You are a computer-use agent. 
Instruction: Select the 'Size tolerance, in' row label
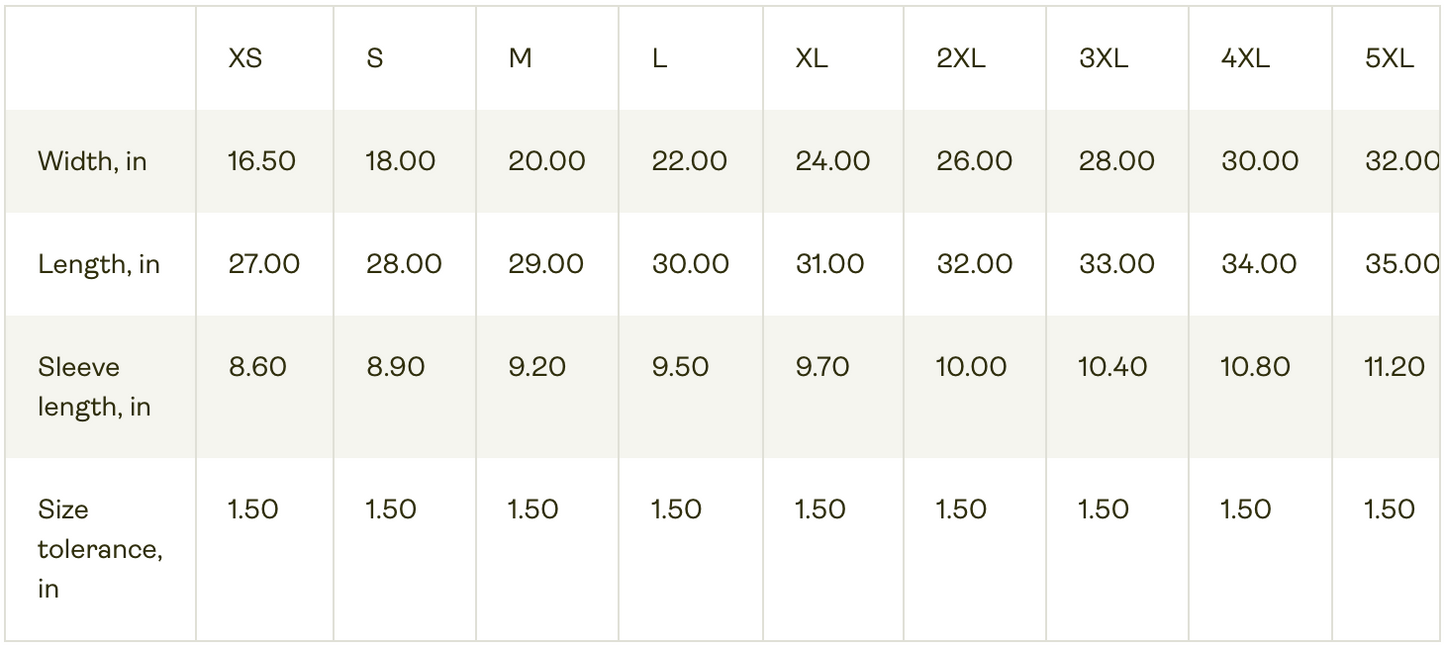(99, 548)
